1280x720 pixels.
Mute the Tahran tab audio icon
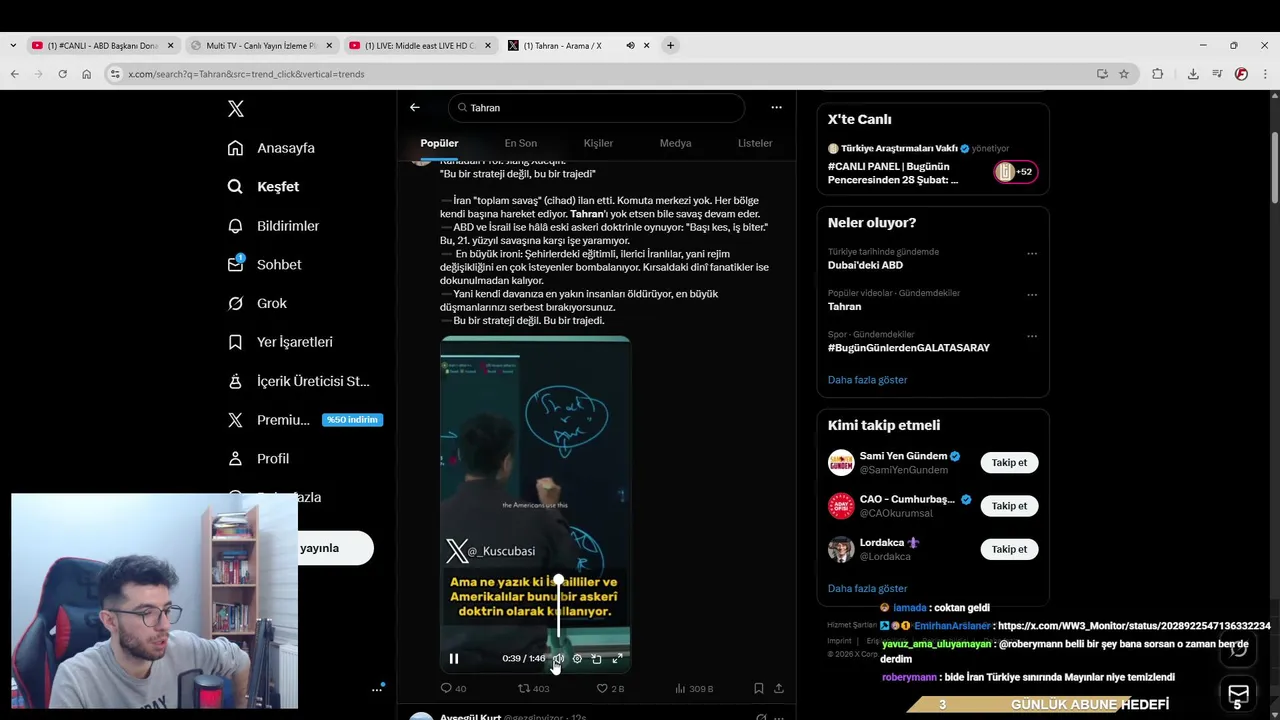pos(630,46)
